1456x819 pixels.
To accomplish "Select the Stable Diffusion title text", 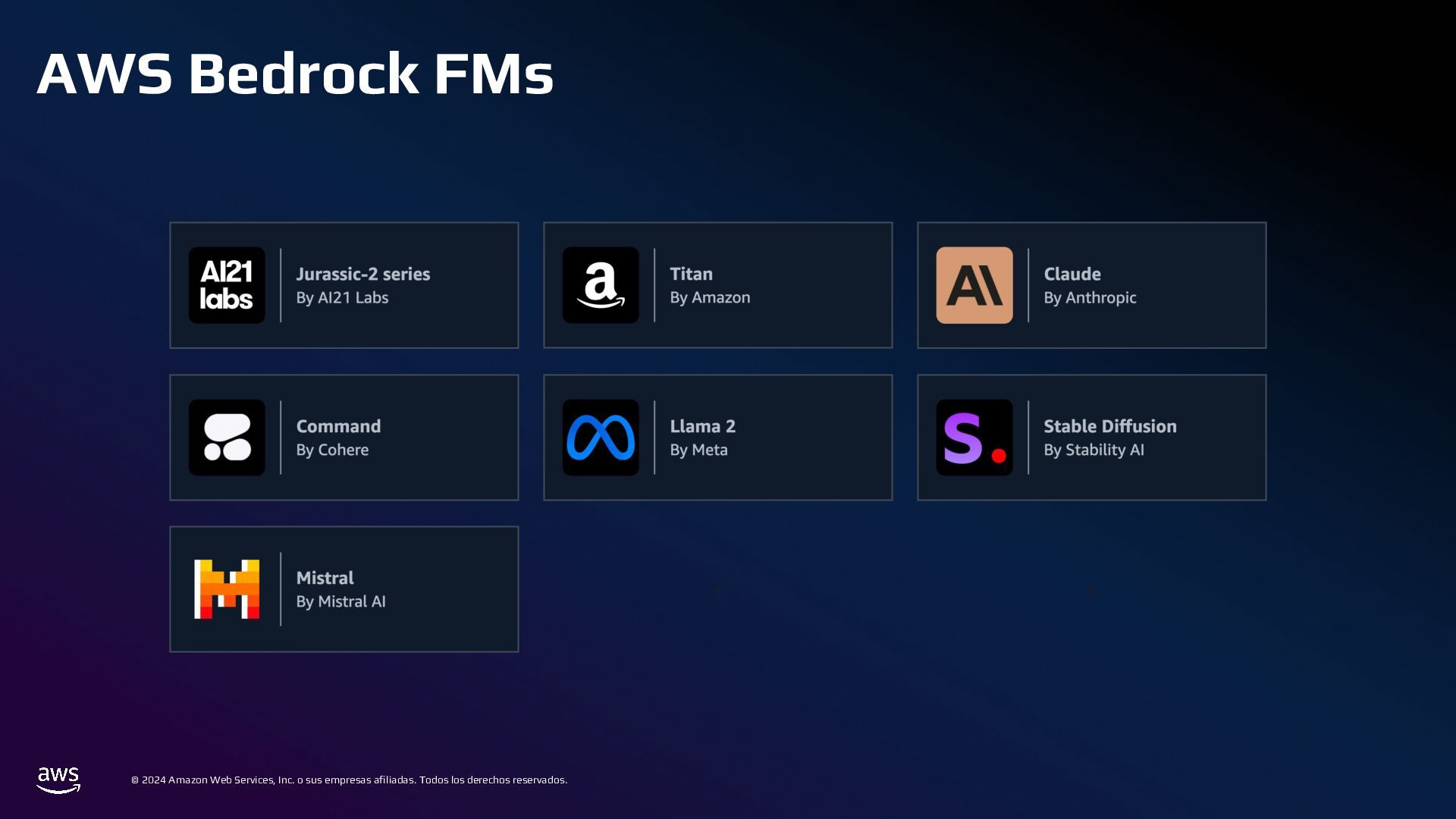I will 1109,426.
